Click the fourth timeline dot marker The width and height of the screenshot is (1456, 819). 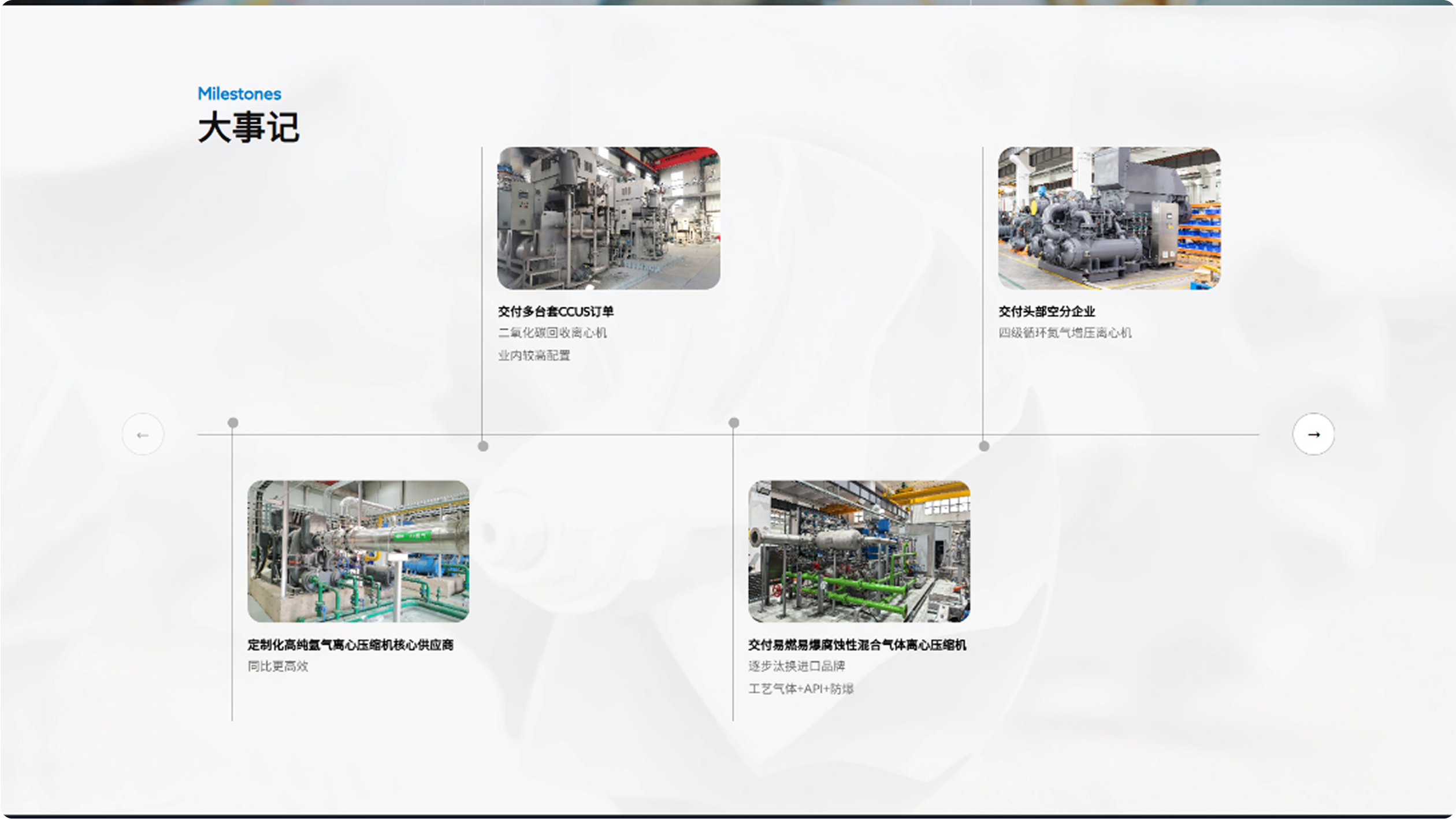(984, 446)
